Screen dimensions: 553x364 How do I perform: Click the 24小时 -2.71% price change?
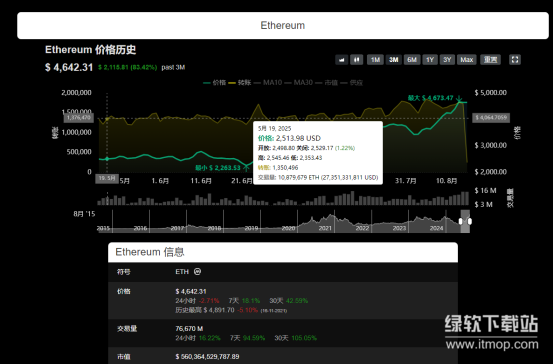tap(197, 301)
